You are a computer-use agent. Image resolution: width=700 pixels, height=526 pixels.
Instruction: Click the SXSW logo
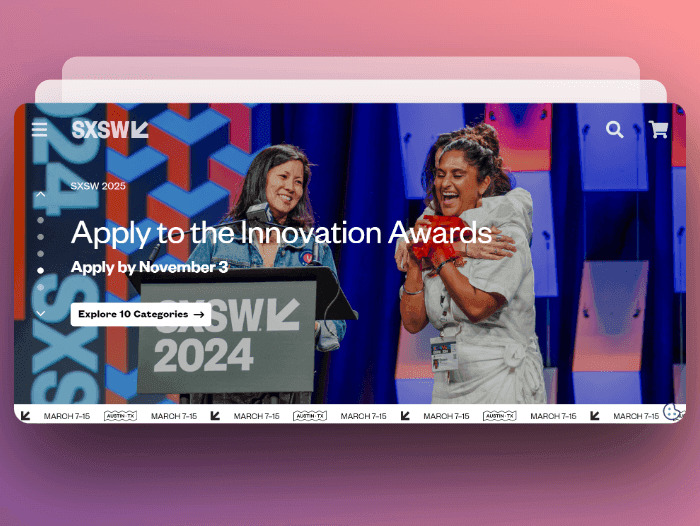click(110, 129)
